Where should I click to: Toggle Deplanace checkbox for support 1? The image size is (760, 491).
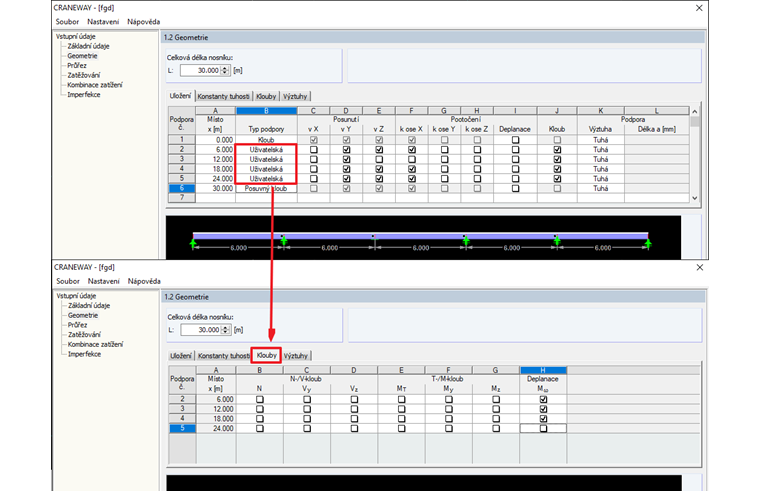tap(516, 140)
